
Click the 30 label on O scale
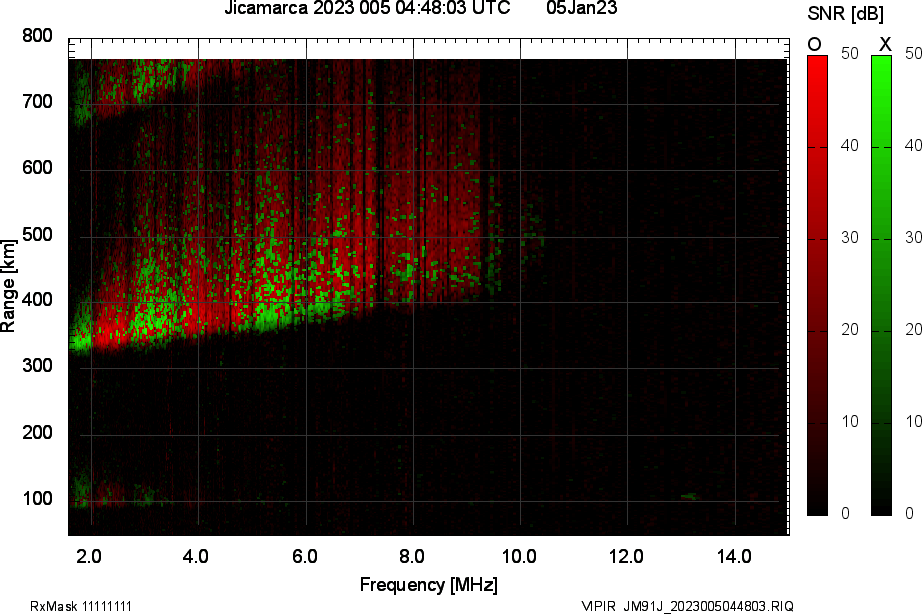pos(850,238)
